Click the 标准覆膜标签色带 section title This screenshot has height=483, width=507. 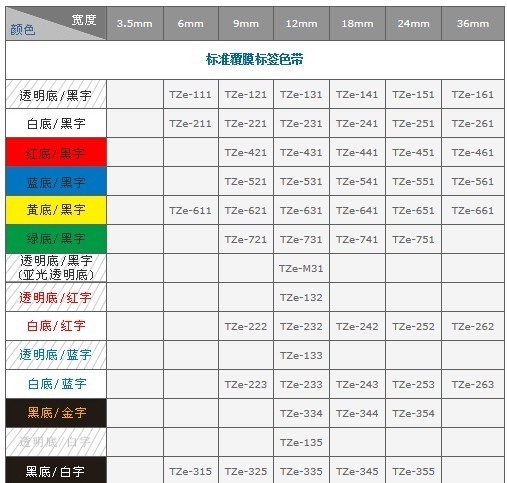pos(255,59)
